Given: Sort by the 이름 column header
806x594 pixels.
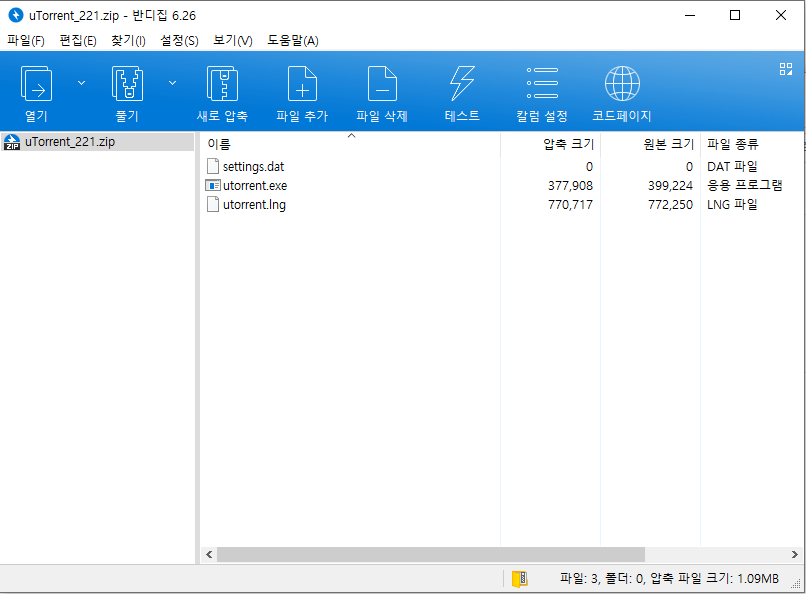Looking at the screenshot, I should point(351,144).
